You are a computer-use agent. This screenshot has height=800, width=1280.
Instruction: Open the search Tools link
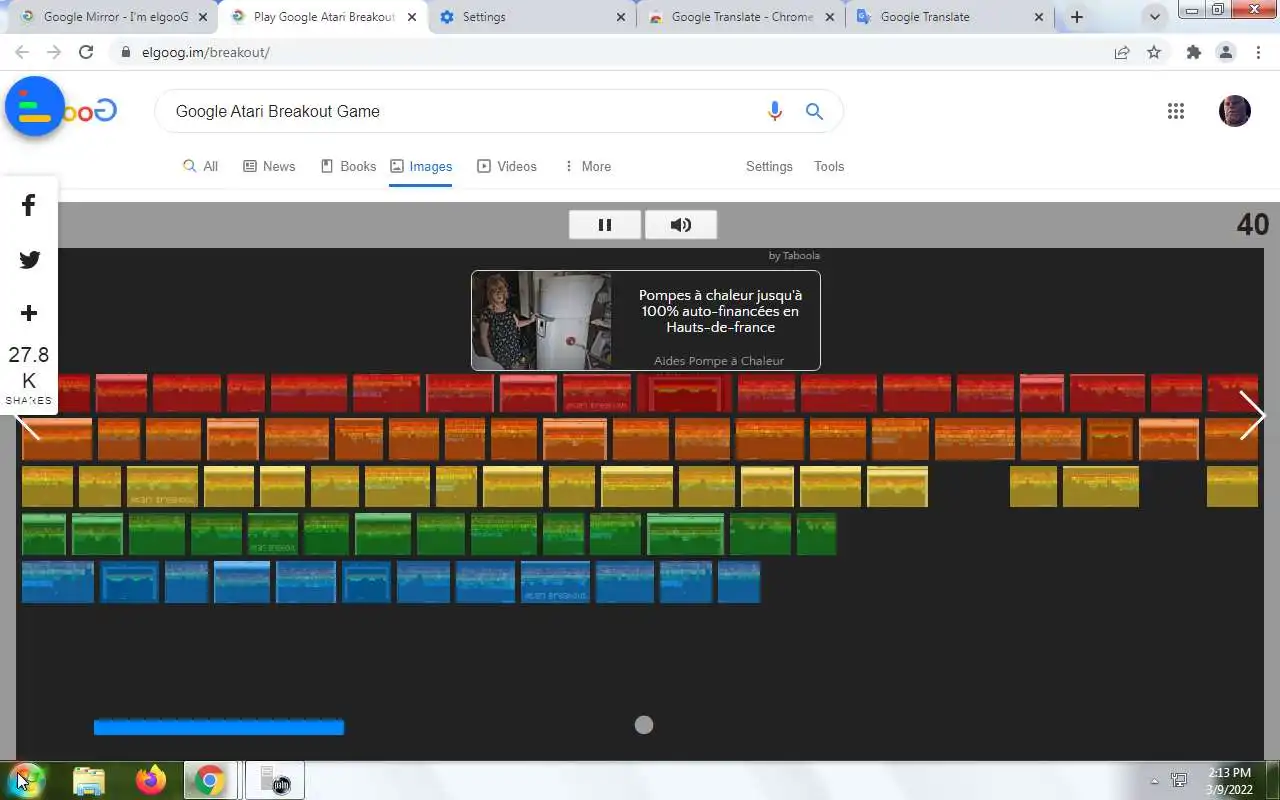[x=829, y=166]
